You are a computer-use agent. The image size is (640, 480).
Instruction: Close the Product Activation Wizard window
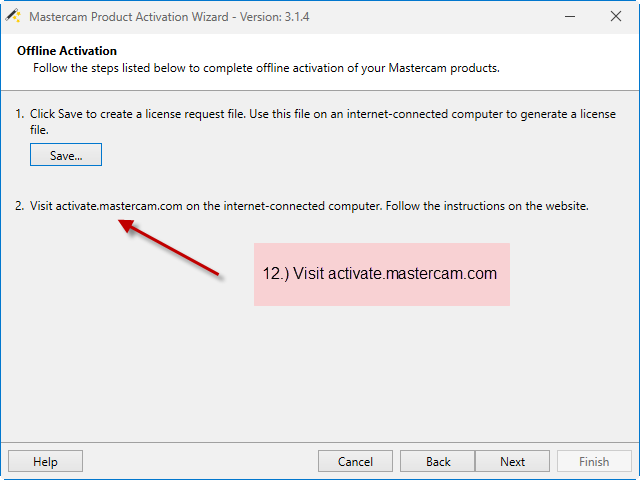click(x=616, y=16)
